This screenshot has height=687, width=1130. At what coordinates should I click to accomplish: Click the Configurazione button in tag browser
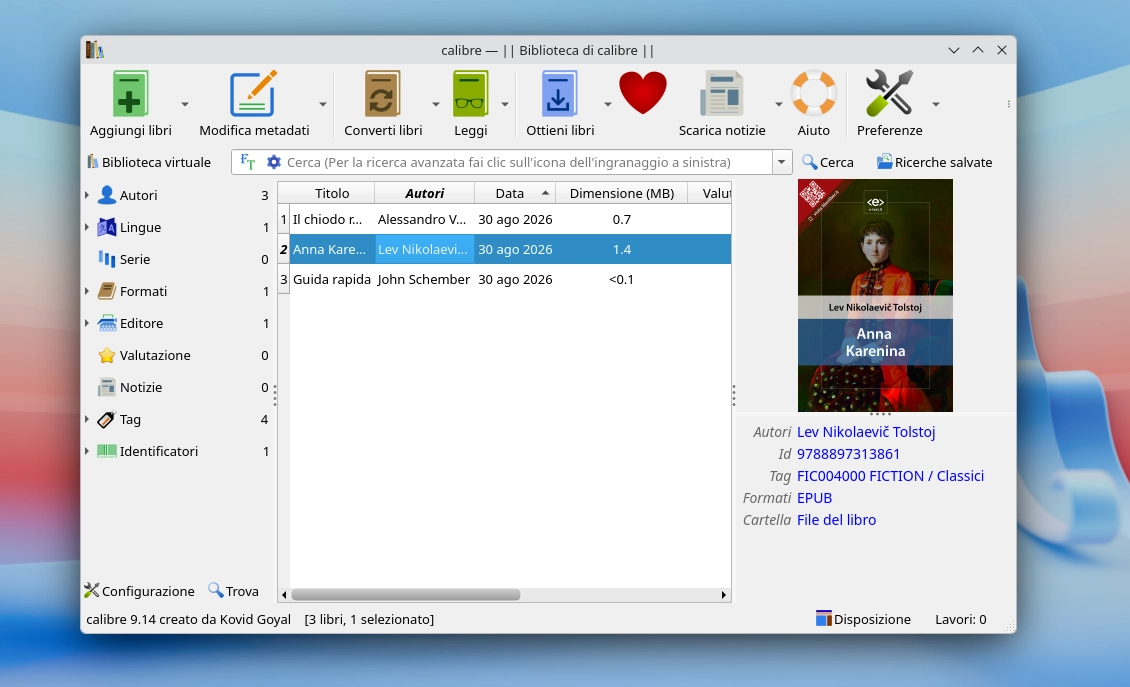(139, 591)
